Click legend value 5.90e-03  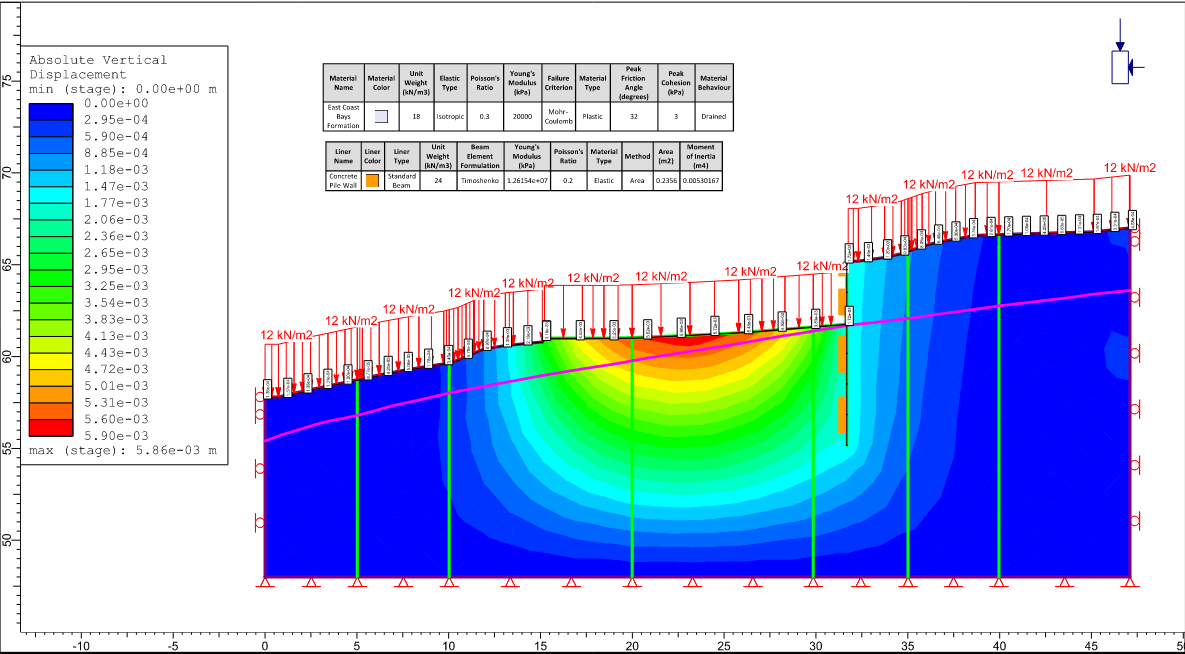tap(116, 435)
